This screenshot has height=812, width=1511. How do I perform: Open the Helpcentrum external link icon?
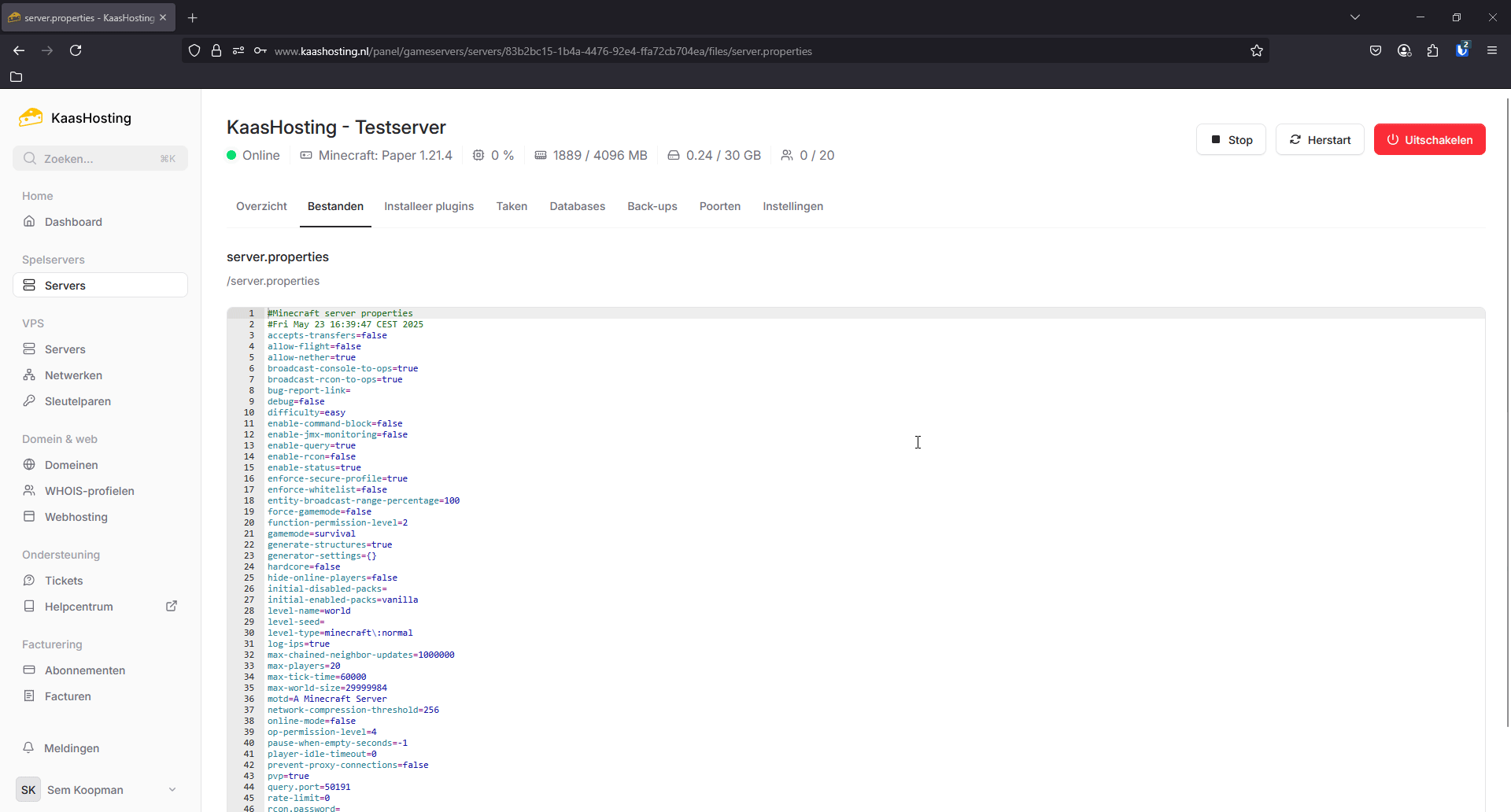point(172,606)
